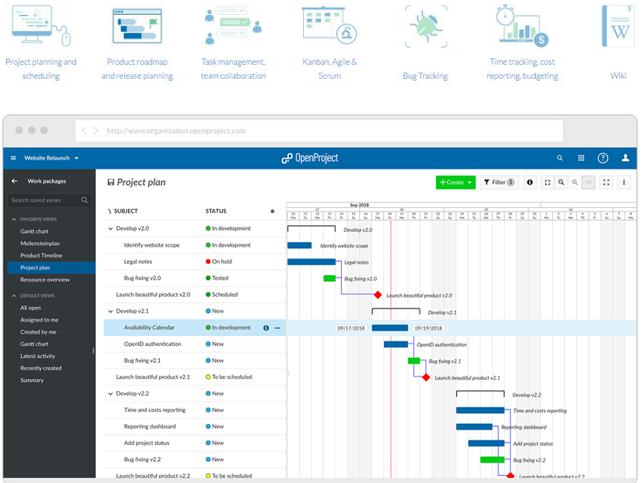Select the All open default view
This screenshot has height=483, width=642.
click(x=31, y=308)
